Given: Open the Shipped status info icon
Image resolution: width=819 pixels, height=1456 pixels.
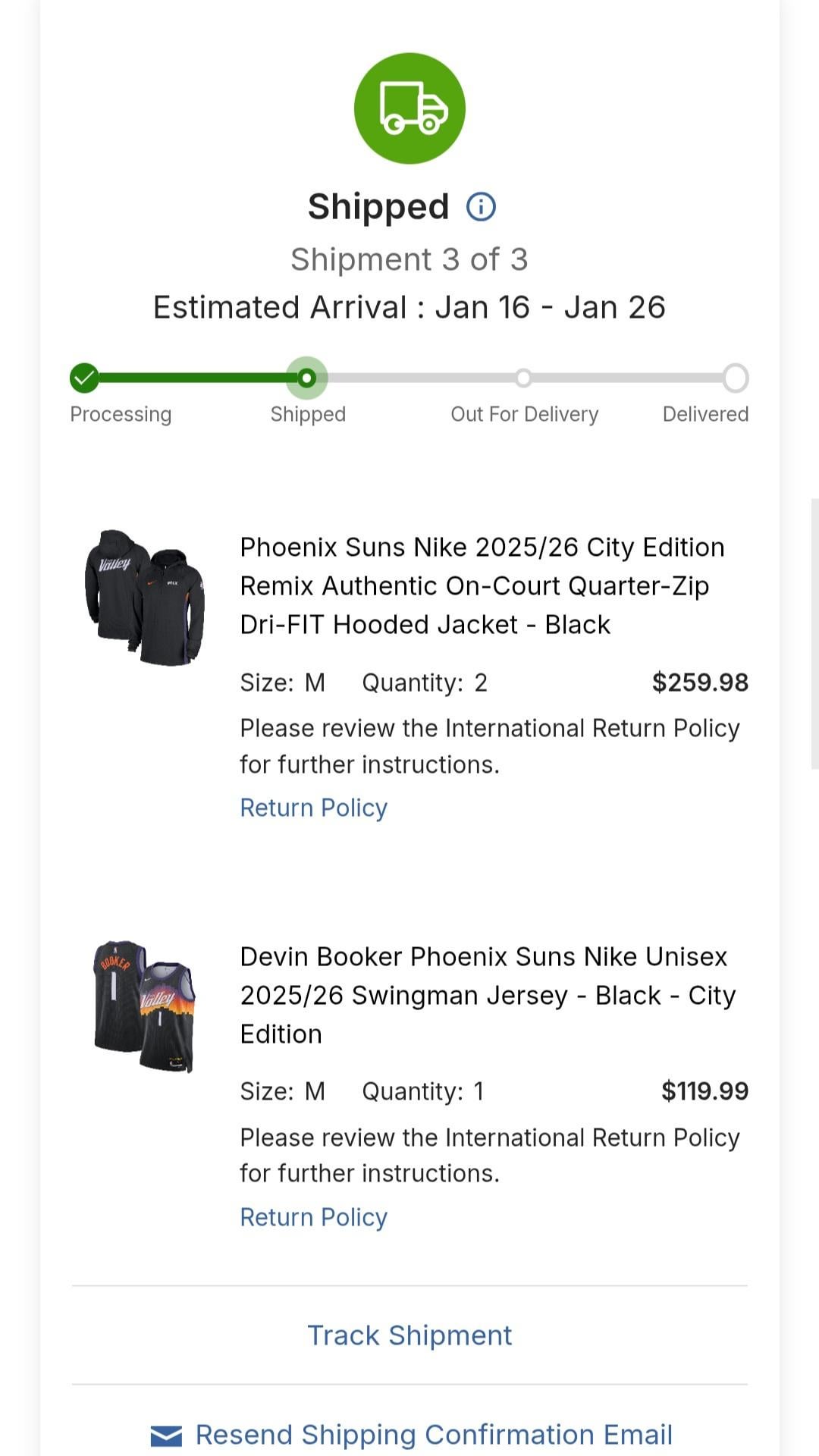Looking at the screenshot, I should 481,206.
